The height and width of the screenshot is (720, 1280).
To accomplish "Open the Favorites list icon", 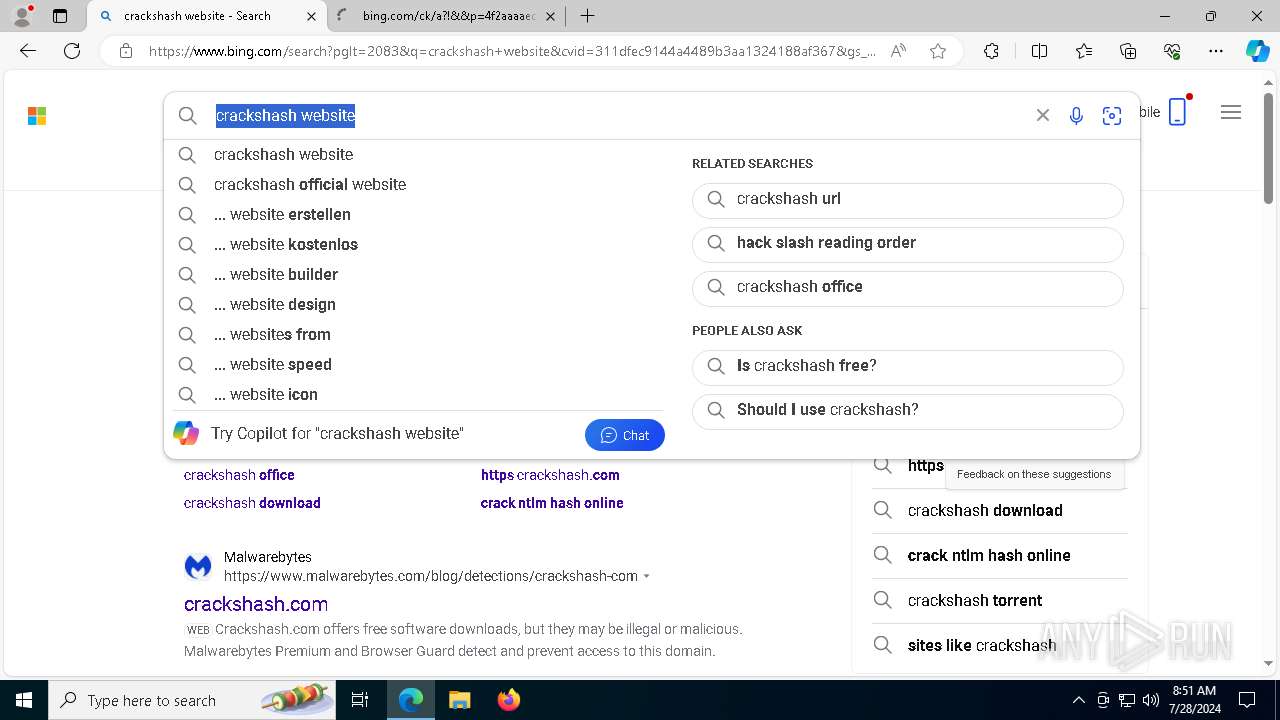I will 1084,51.
